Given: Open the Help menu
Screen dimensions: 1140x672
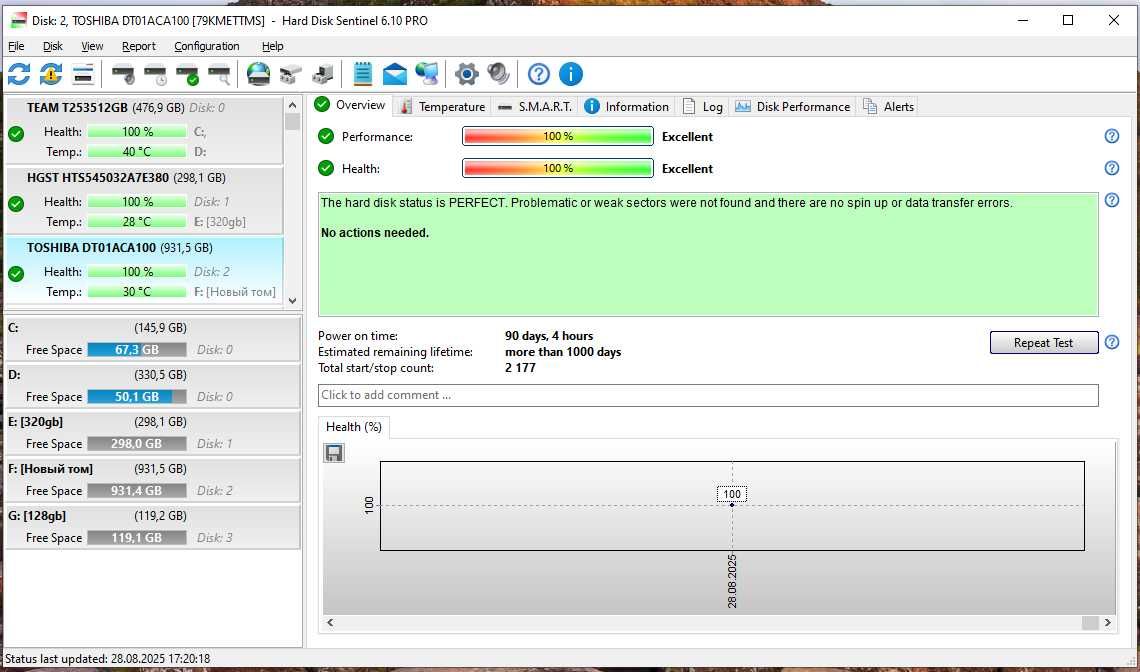Looking at the screenshot, I should click(273, 46).
